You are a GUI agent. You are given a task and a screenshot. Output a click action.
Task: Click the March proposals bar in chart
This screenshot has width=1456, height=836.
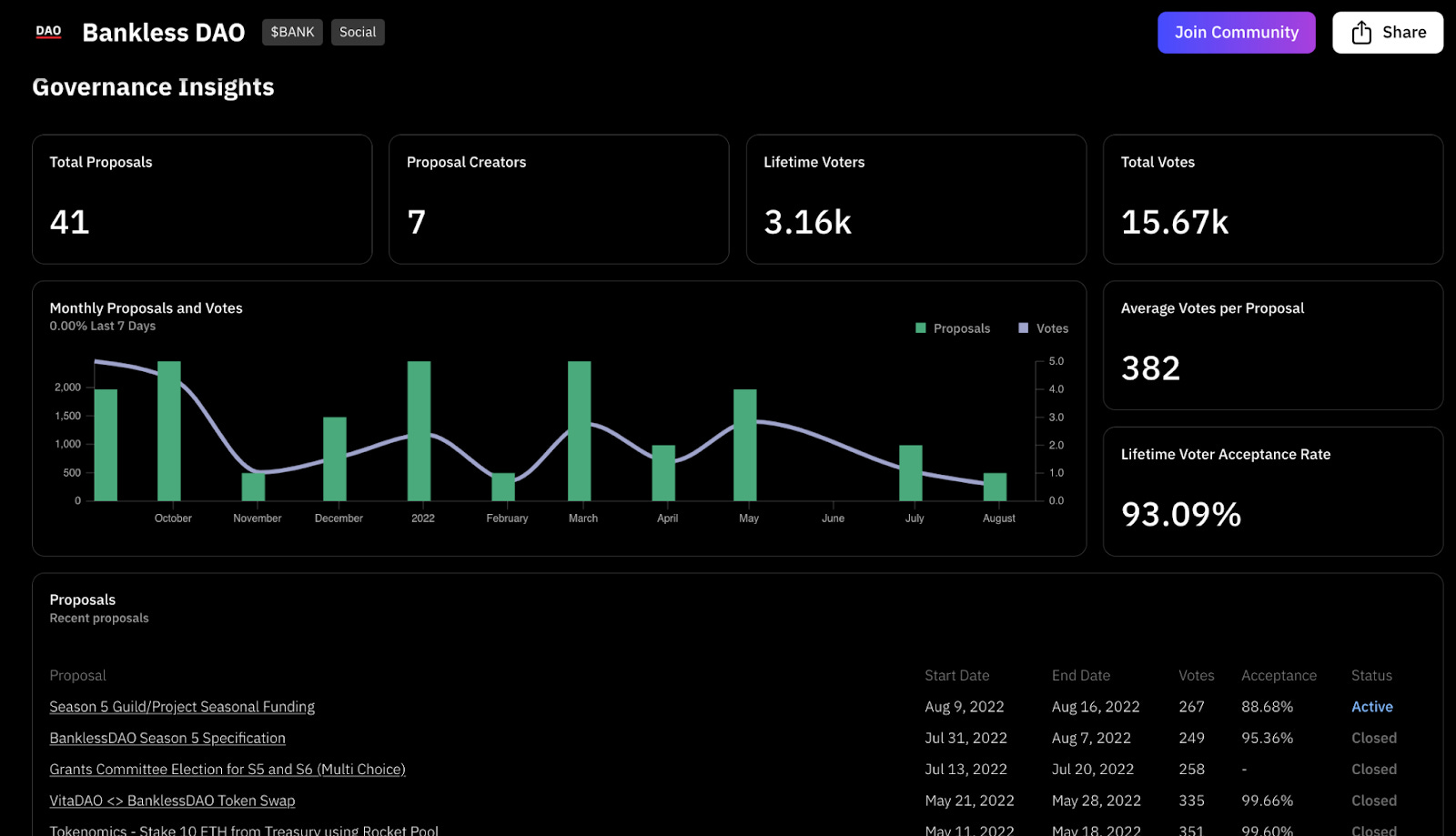coord(580,431)
